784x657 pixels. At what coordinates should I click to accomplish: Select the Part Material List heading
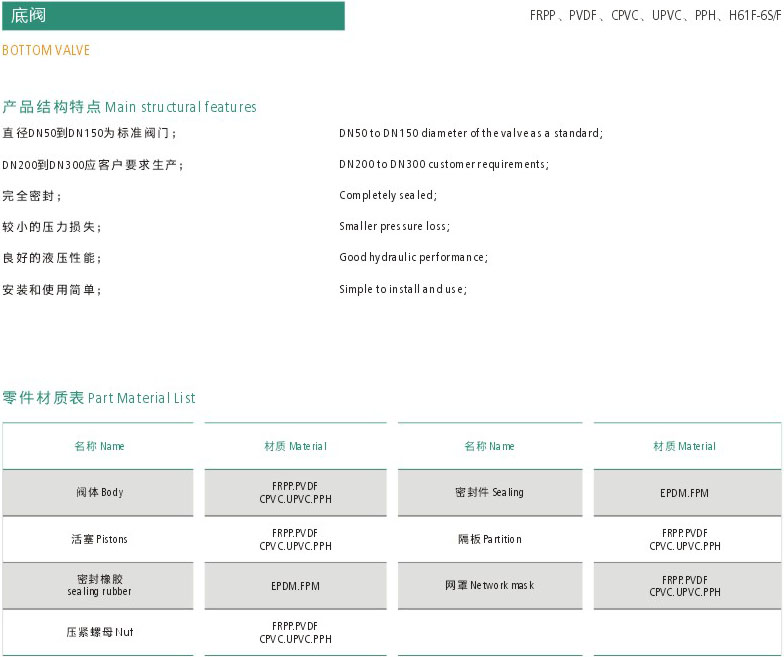click(x=99, y=398)
